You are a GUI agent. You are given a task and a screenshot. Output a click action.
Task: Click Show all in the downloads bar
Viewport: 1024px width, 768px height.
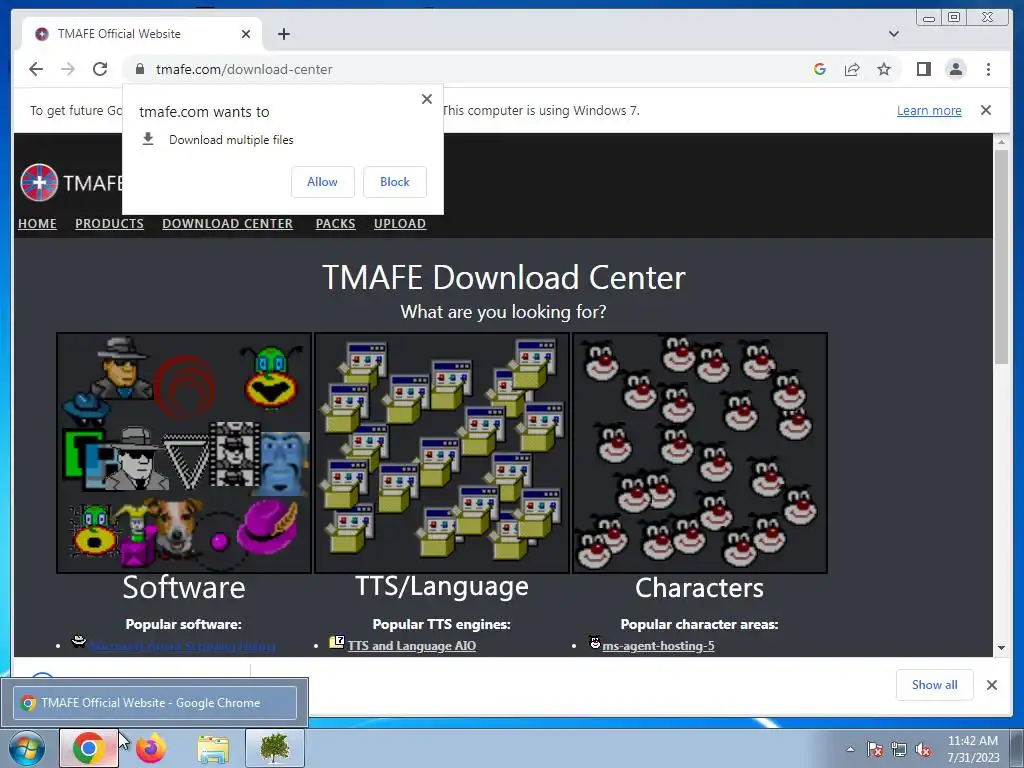pos(935,684)
